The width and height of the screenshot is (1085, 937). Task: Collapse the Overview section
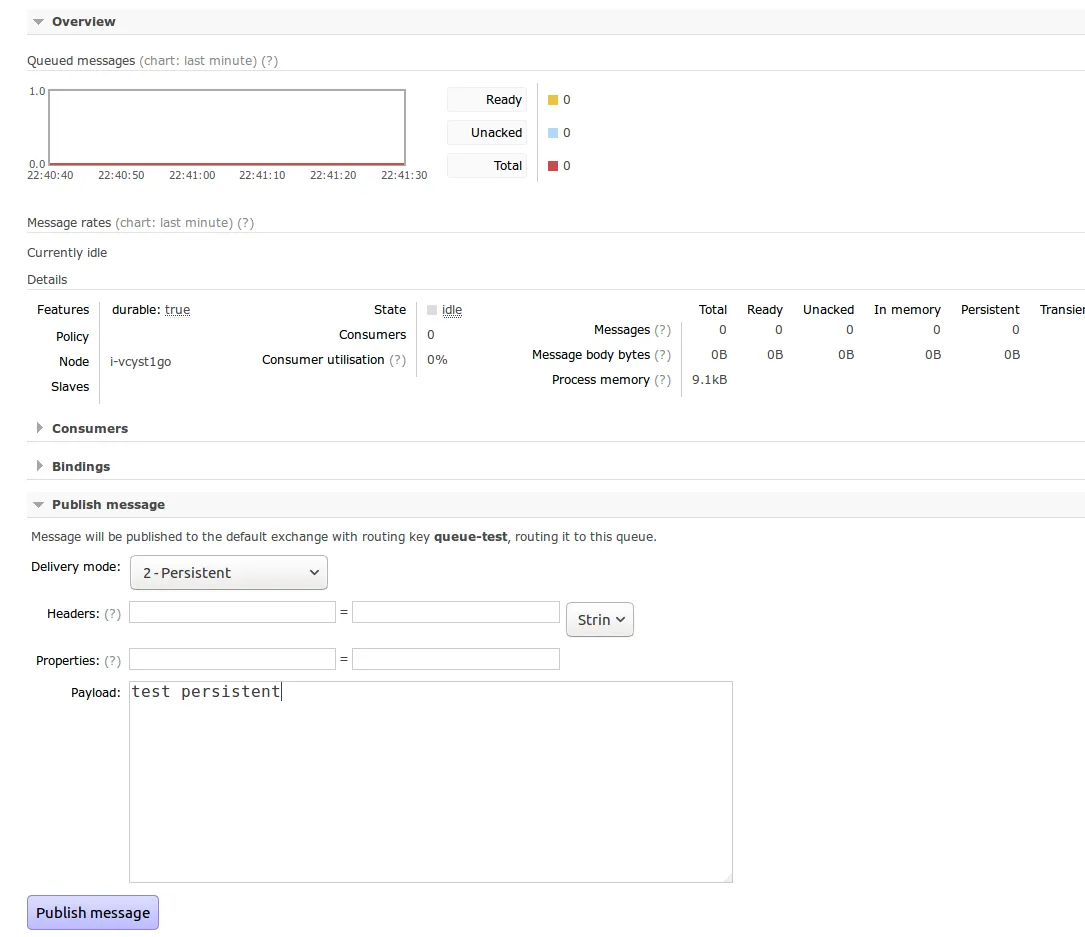[83, 21]
